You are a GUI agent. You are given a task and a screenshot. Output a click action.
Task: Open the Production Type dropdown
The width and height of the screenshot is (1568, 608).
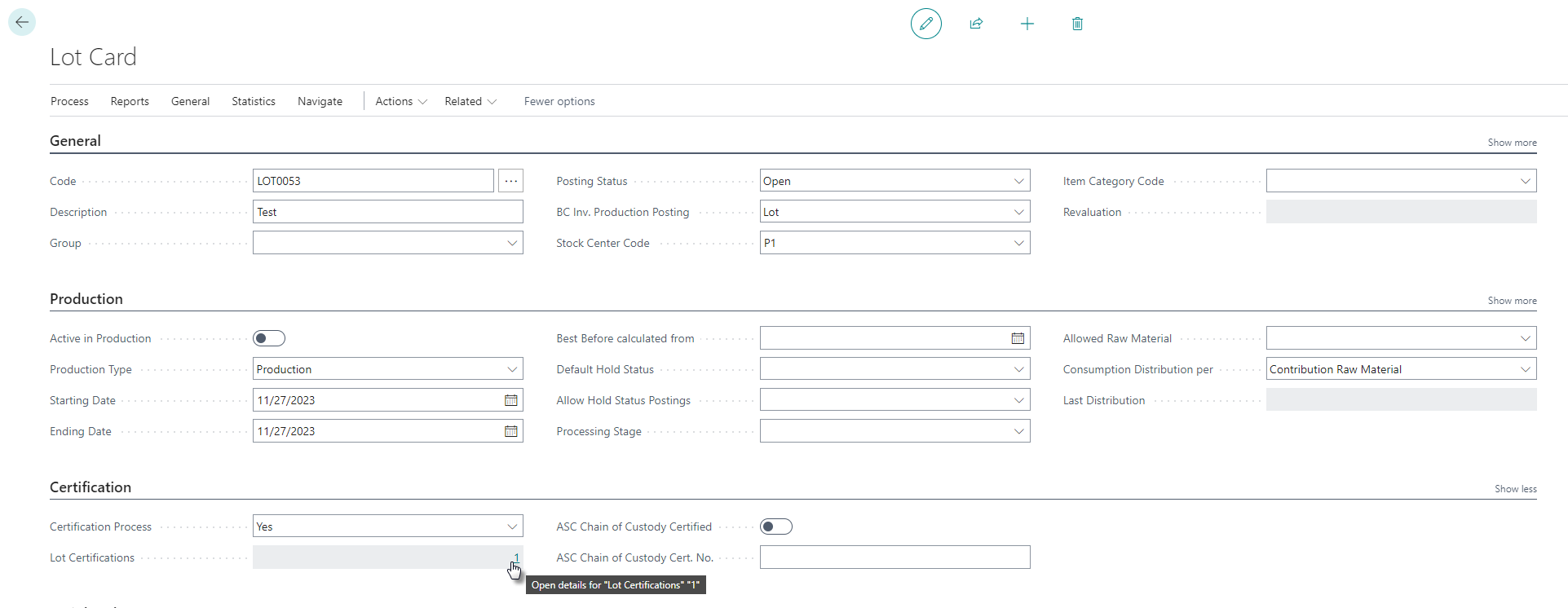(x=511, y=369)
